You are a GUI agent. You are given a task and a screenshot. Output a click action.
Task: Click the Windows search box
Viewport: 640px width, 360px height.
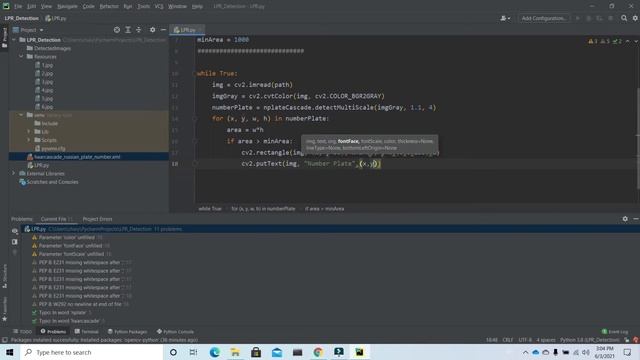click(x=91, y=352)
